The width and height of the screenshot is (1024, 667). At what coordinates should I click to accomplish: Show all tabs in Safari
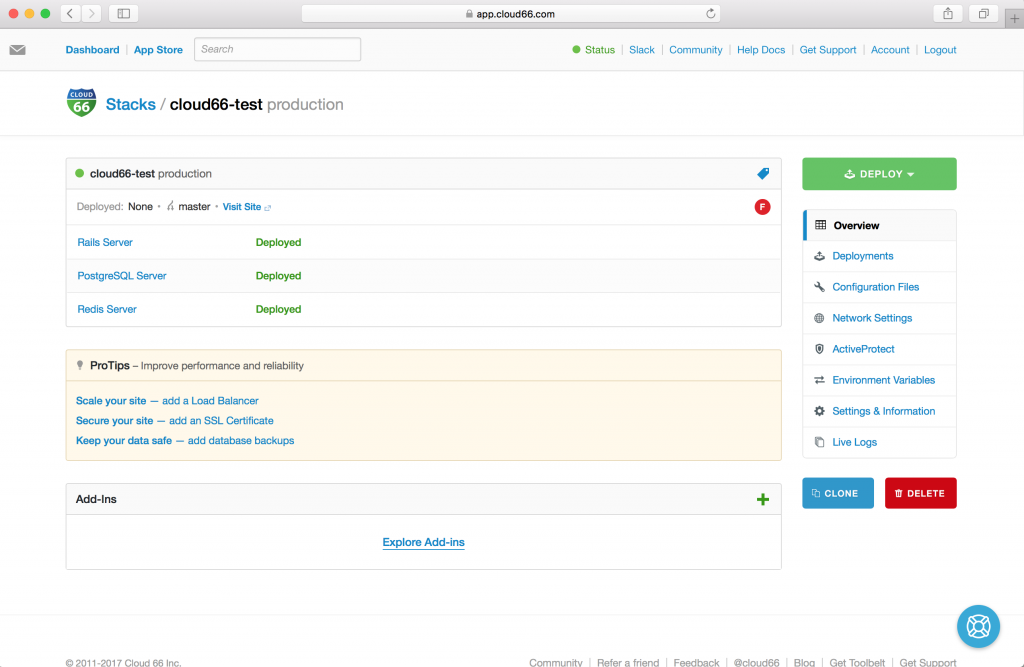pos(984,13)
